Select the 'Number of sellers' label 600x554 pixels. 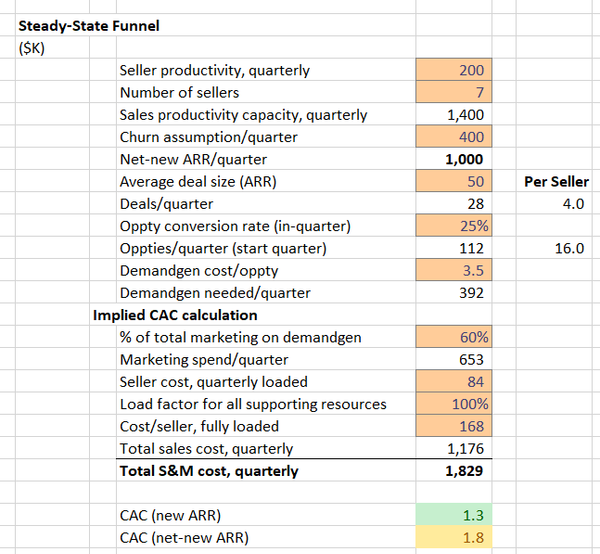[x=179, y=93]
